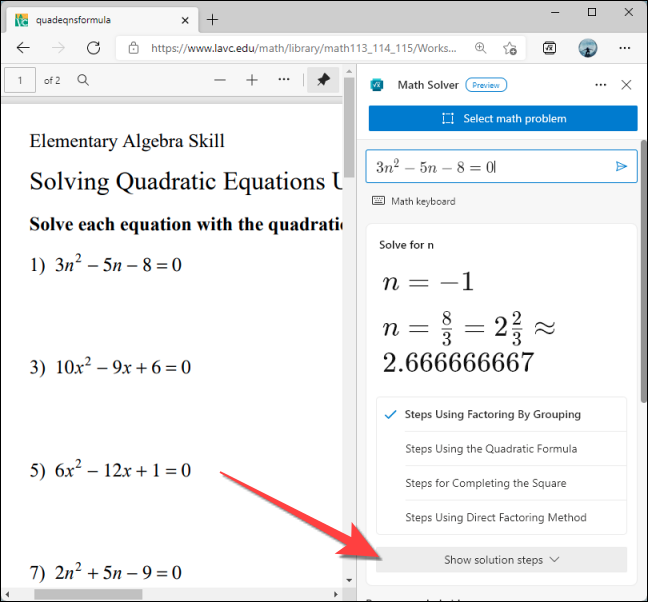
Task: Go back using the back arrow
Action: pyautogui.click(x=23, y=48)
